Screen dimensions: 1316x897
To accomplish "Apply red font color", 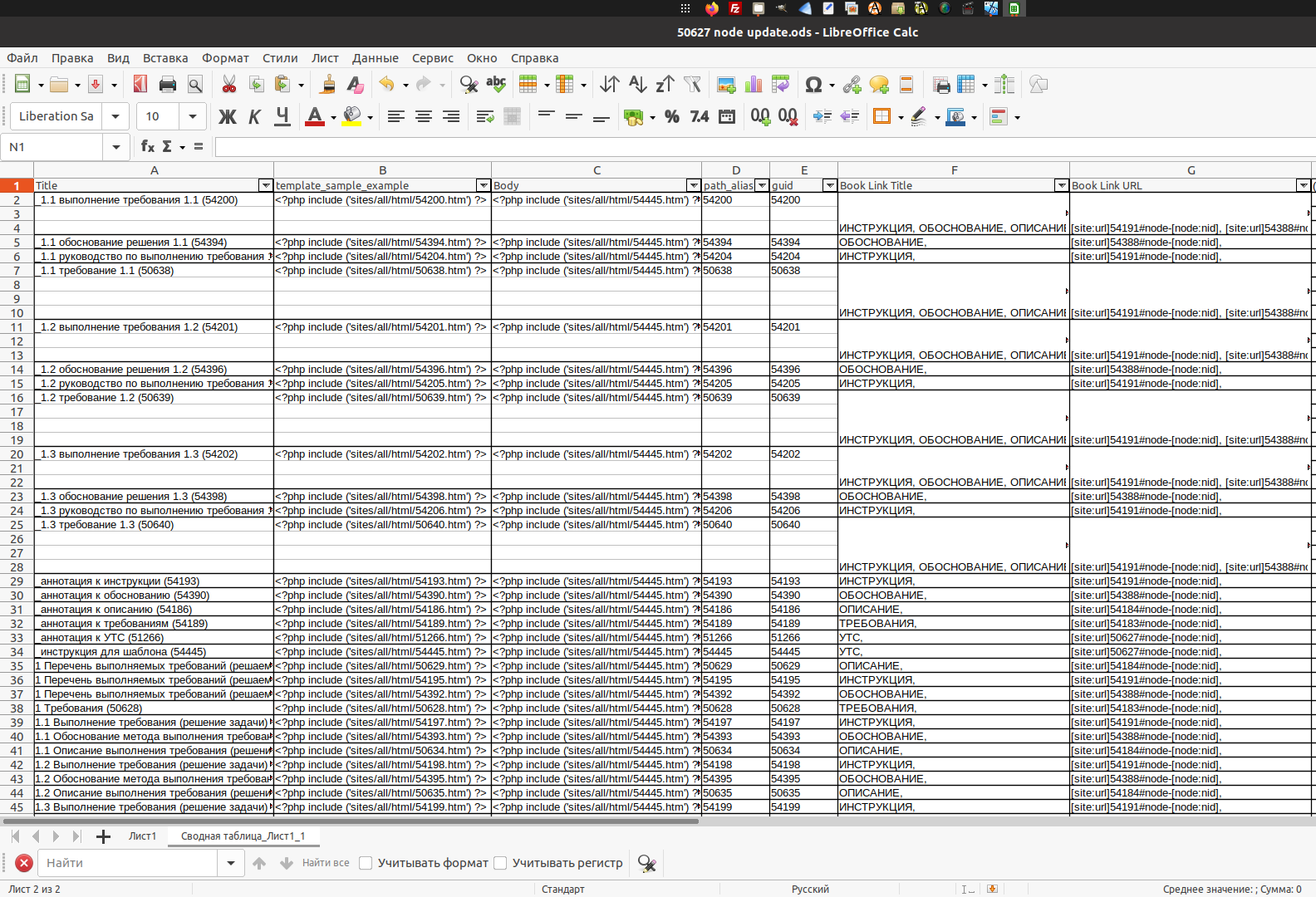I will click(x=315, y=117).
